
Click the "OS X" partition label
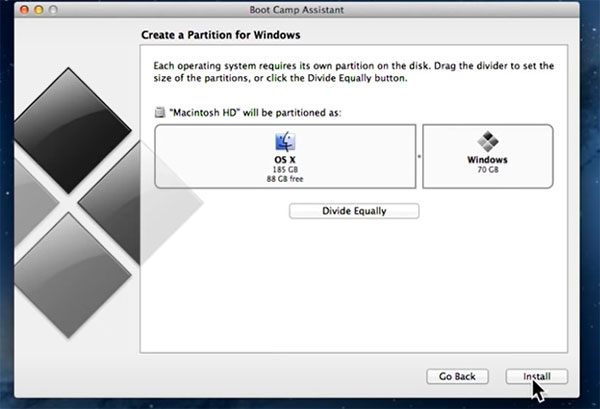click(x=285, y=160)
